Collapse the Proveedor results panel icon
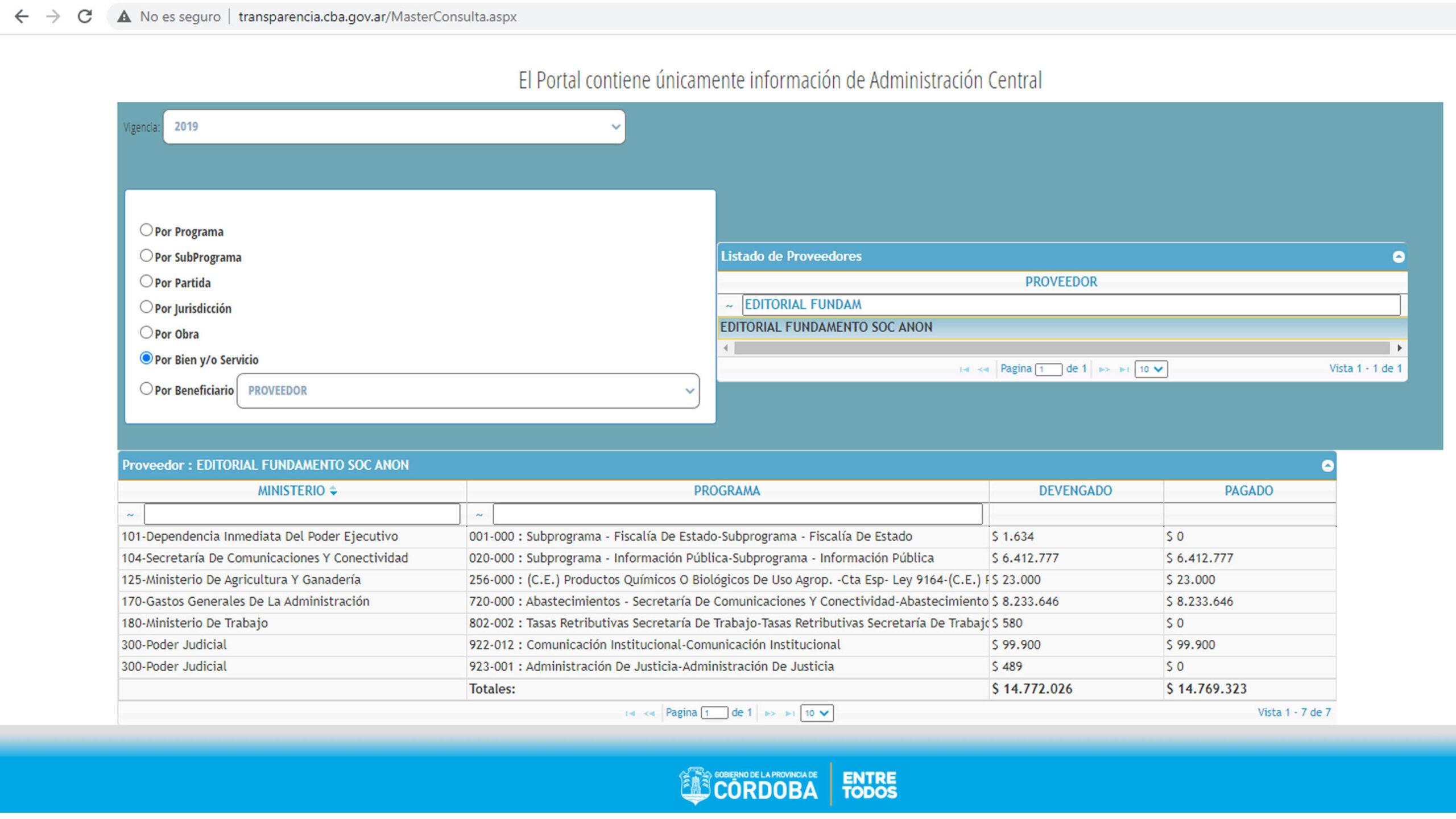Screen dimensions: 1456x819 point(1327,466)
